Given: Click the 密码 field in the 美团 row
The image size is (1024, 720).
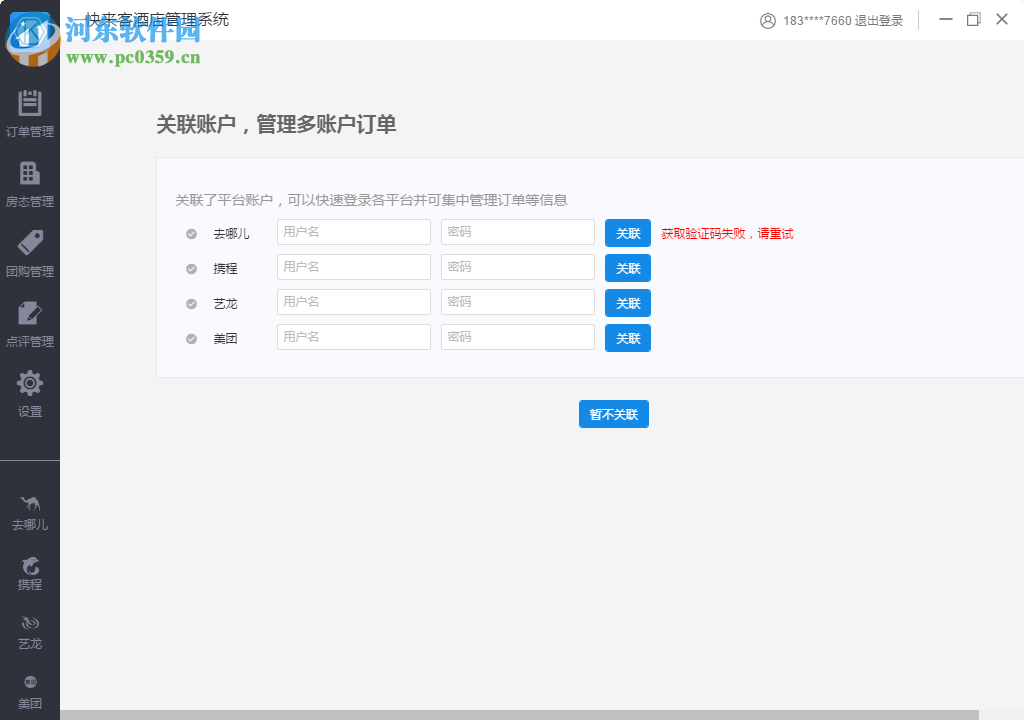Looking at the screenshot, I should pos(517,337).
